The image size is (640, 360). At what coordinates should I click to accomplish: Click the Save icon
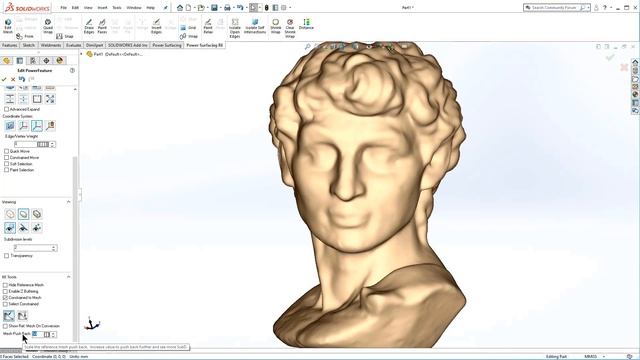point(214,7)
